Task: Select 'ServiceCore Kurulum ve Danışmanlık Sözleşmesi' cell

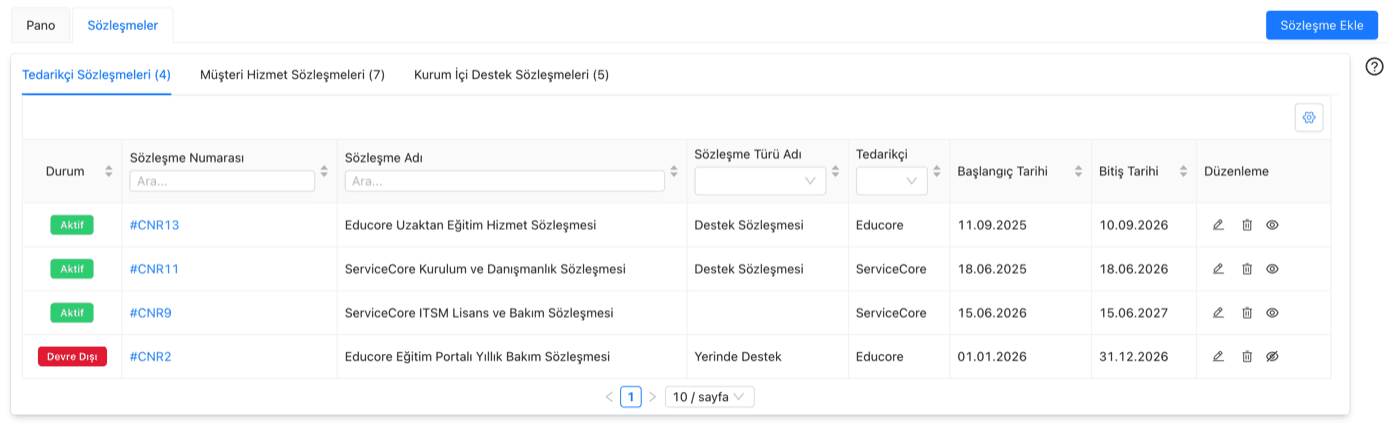Action: pos(485,269)
